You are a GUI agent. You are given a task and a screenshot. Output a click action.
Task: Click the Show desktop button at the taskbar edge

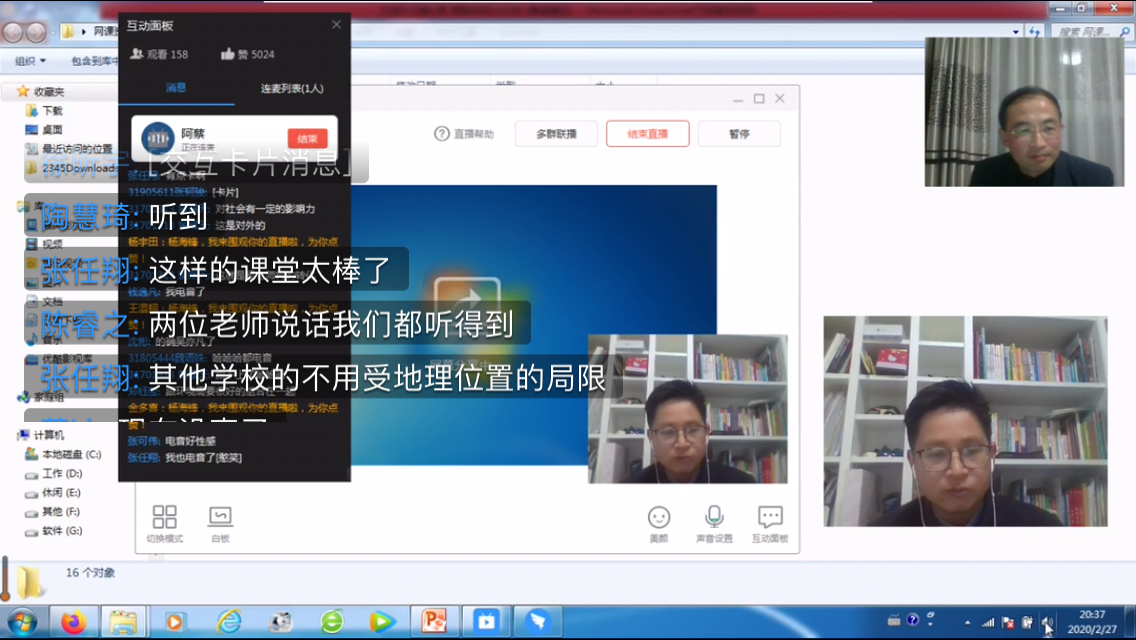1130,622
